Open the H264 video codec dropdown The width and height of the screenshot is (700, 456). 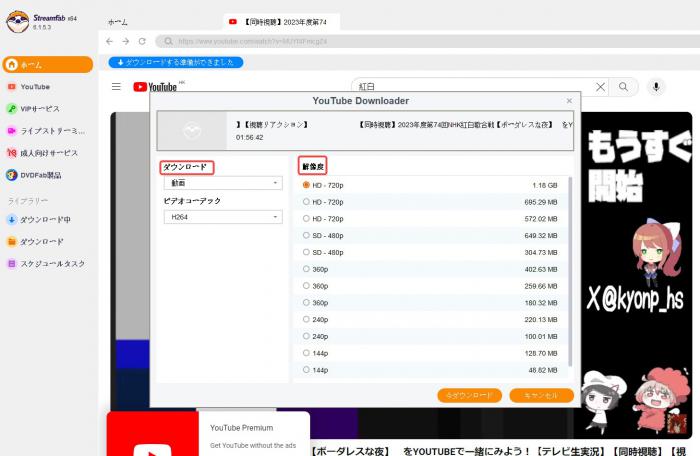coord(223,217)
